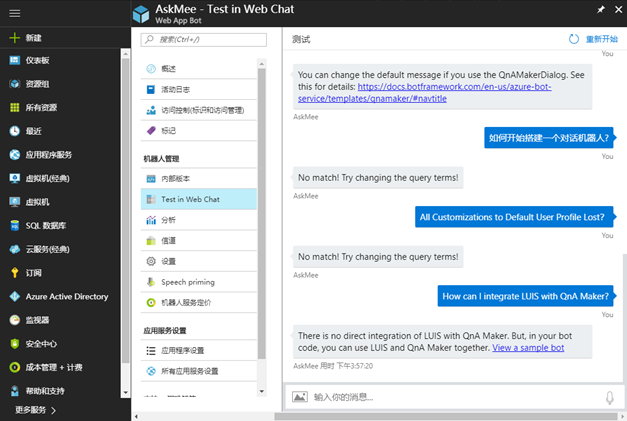
Task: Expand 更多服务 chevron
Action: [54, 410]
